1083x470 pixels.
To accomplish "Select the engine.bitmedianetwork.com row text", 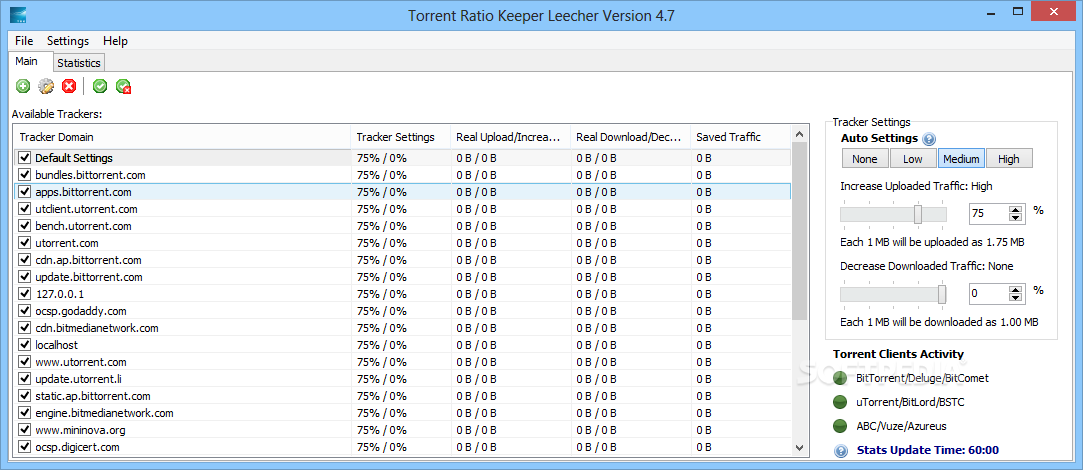I will coord(104,413).
